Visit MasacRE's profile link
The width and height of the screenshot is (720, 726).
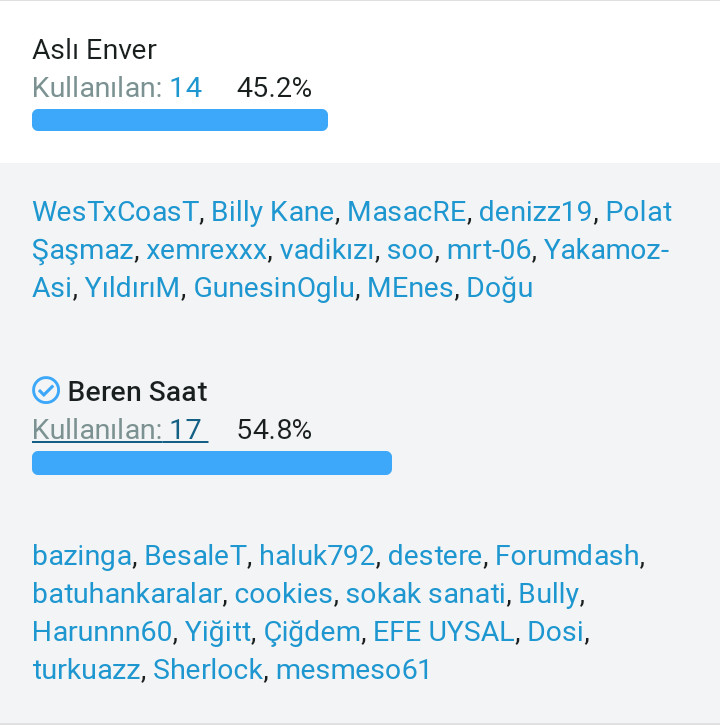pos(407,212)
